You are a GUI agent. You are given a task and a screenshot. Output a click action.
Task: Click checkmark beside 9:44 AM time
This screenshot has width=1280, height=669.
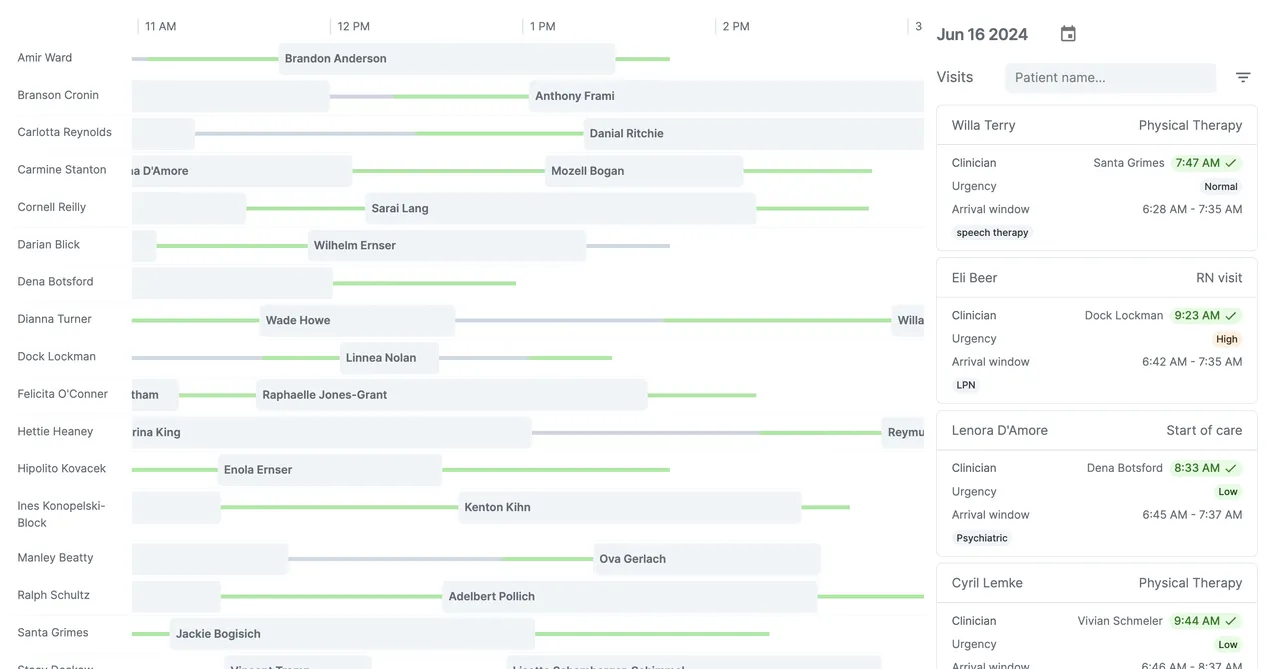tap(1231, 621)
